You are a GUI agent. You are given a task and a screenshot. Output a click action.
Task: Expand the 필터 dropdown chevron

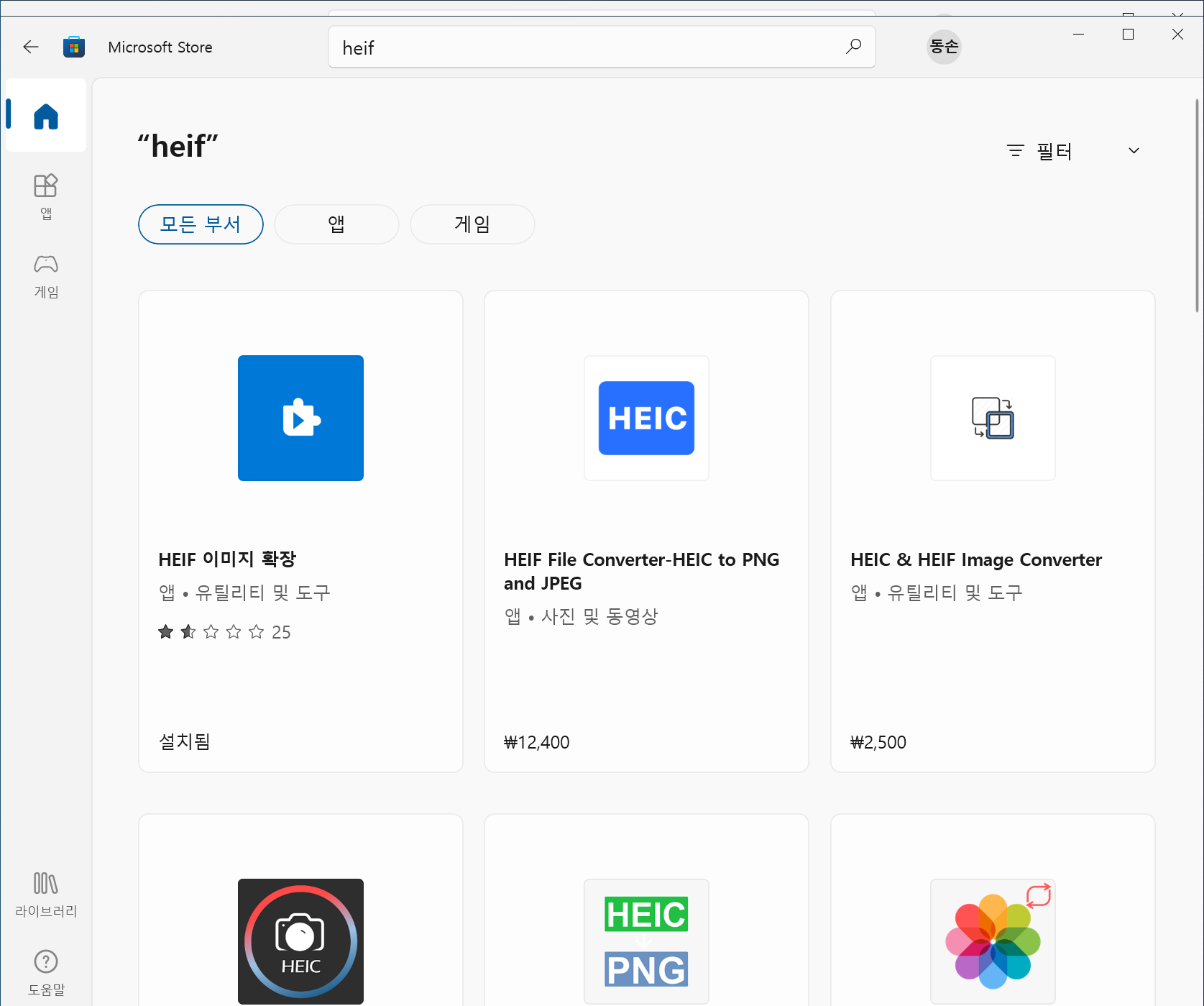coord(1134,151)
